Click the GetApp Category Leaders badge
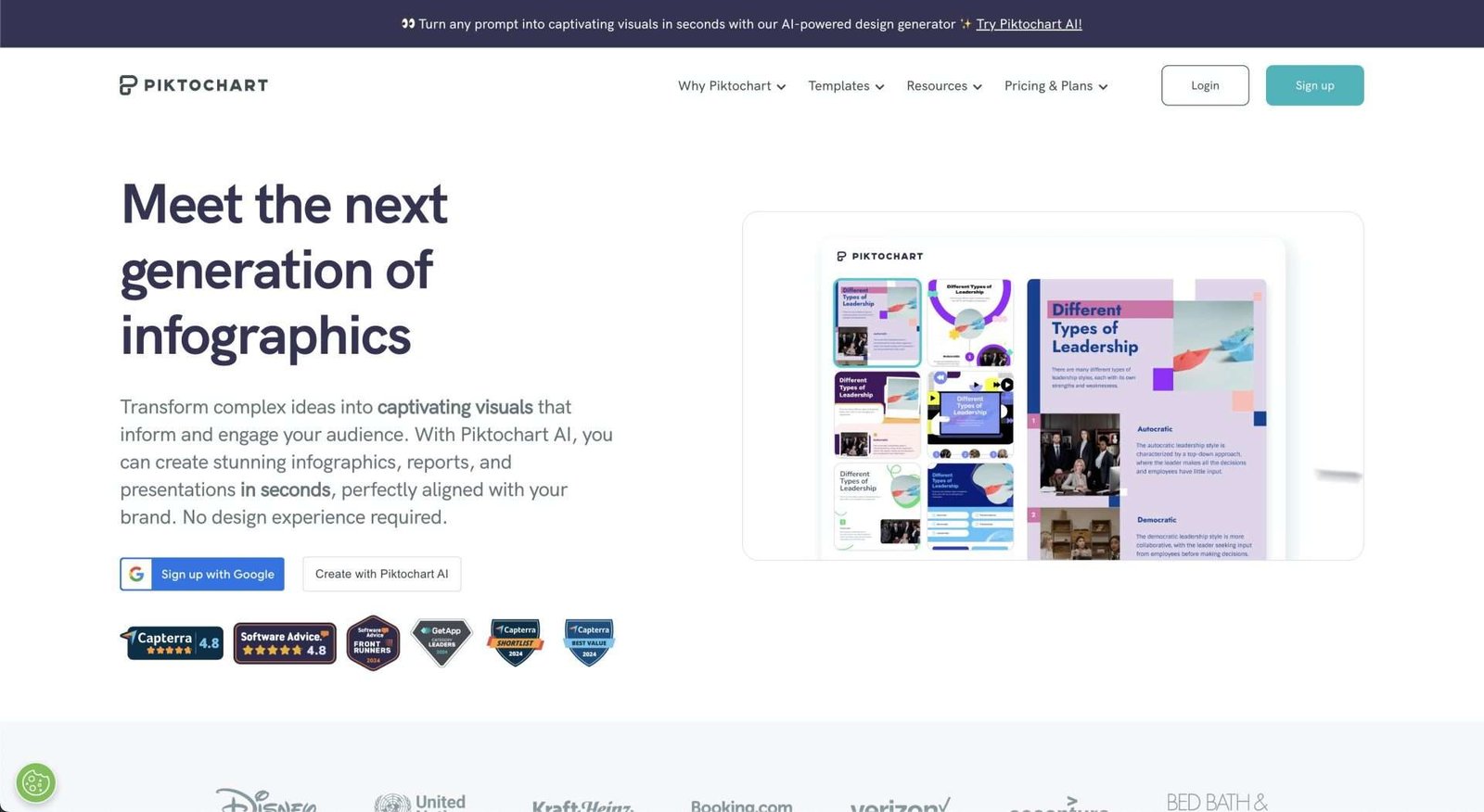 pyautogui.click(x=441, y=642)
